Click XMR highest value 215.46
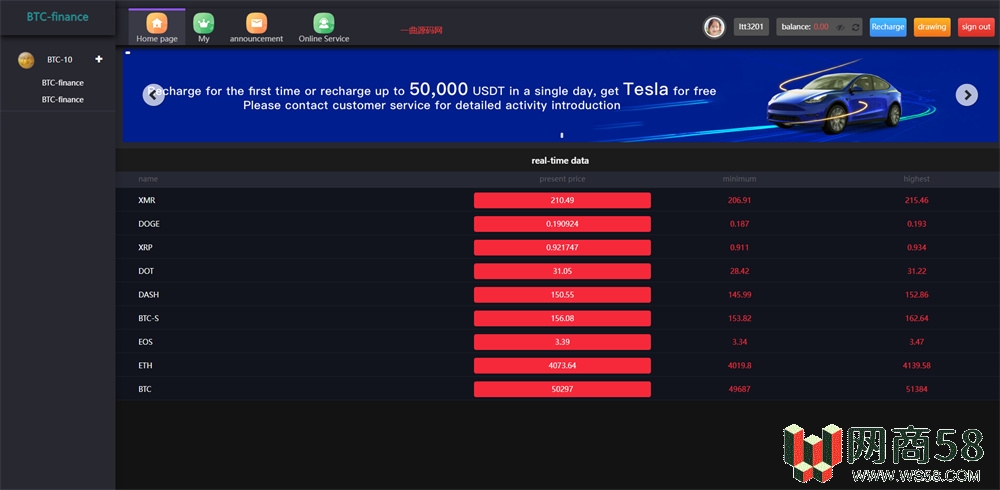The width and height of the screenshot is (1000, 490). (x=916, y=200)
